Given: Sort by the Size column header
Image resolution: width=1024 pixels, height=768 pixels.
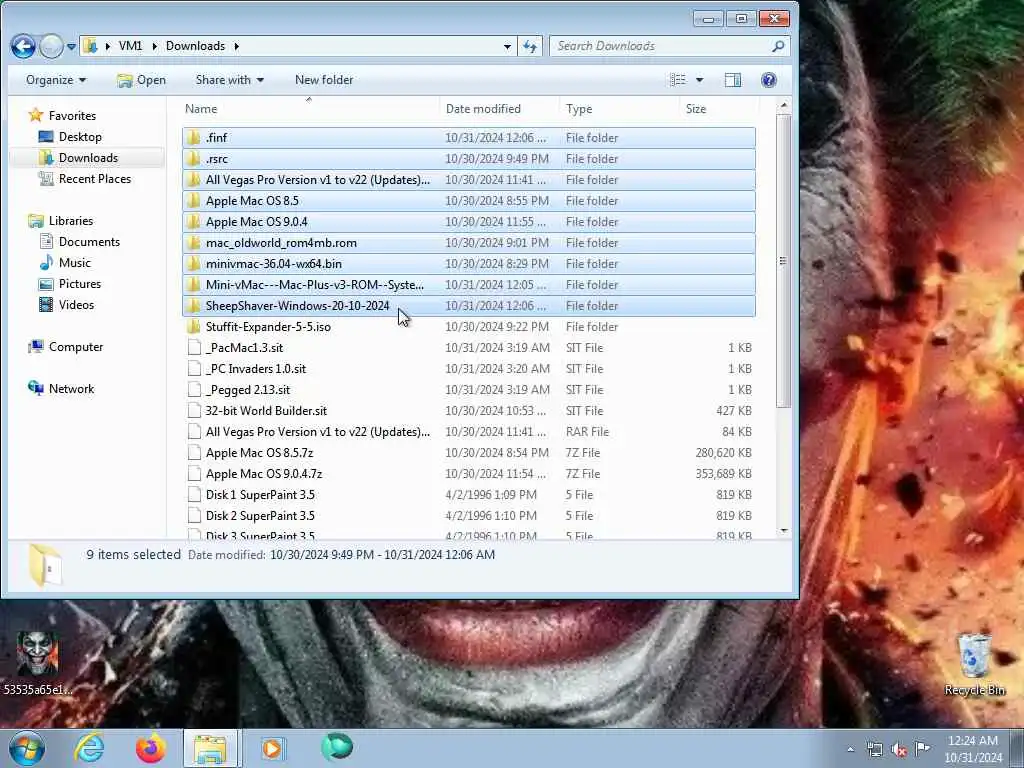Looking at the screenshot, I should point(718,109).
